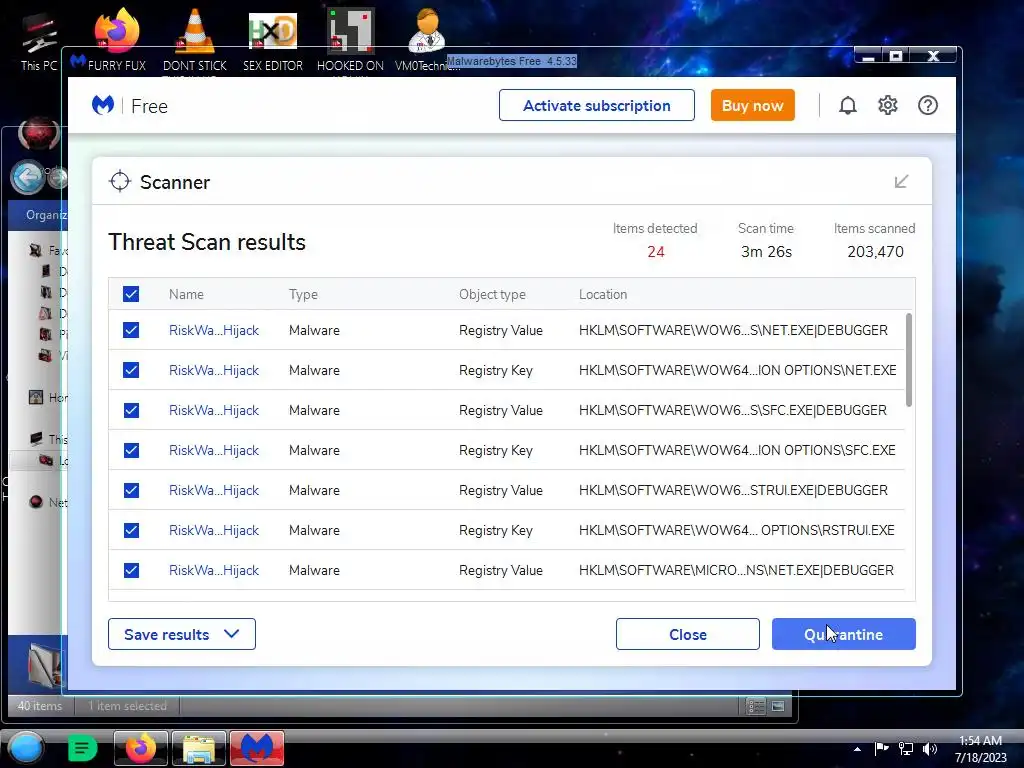Viewport: 1024px width, 768px height.
Task: Switch Explorer to details view icon
Action: pyautogui.click(x=756, y=706)
